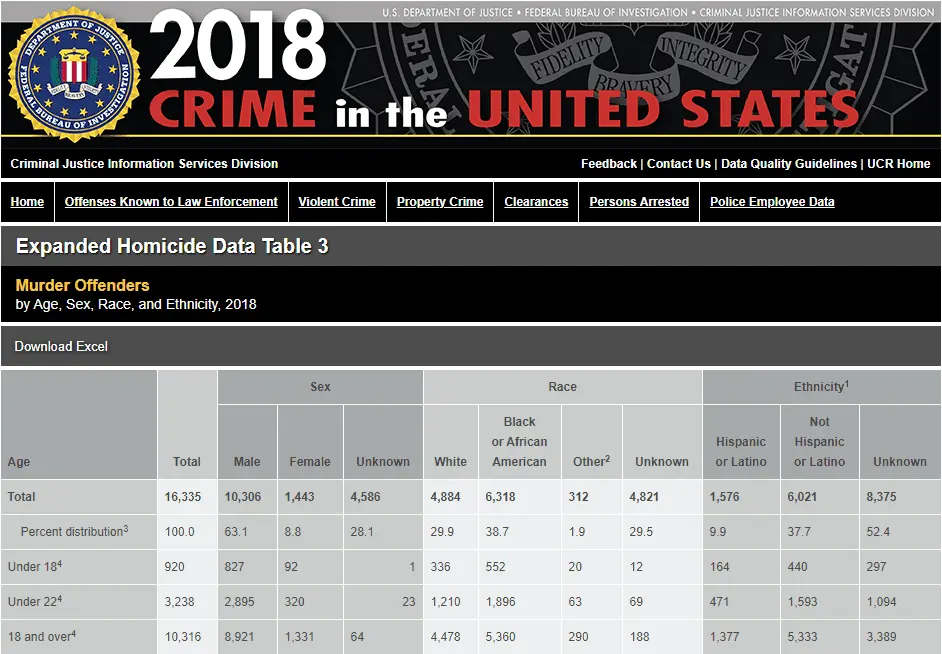Open footnote 3 on Percent distribution row
The image size is (942, 654).
pos(126,528)
